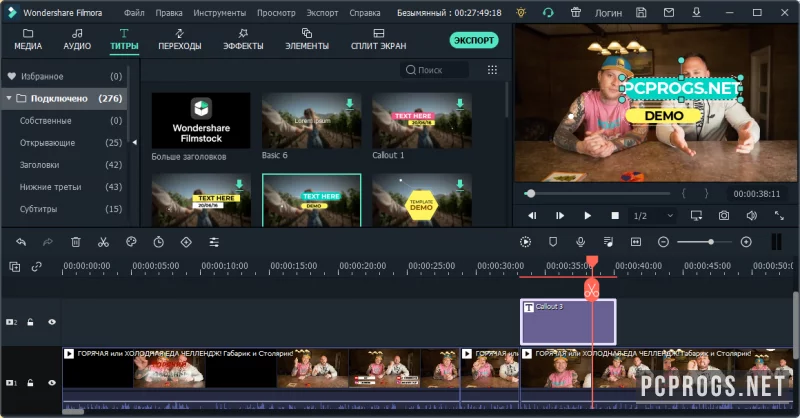Hide video track 2 with the eye icon
This screenshot has height=418, width=800.
[52, 322]
